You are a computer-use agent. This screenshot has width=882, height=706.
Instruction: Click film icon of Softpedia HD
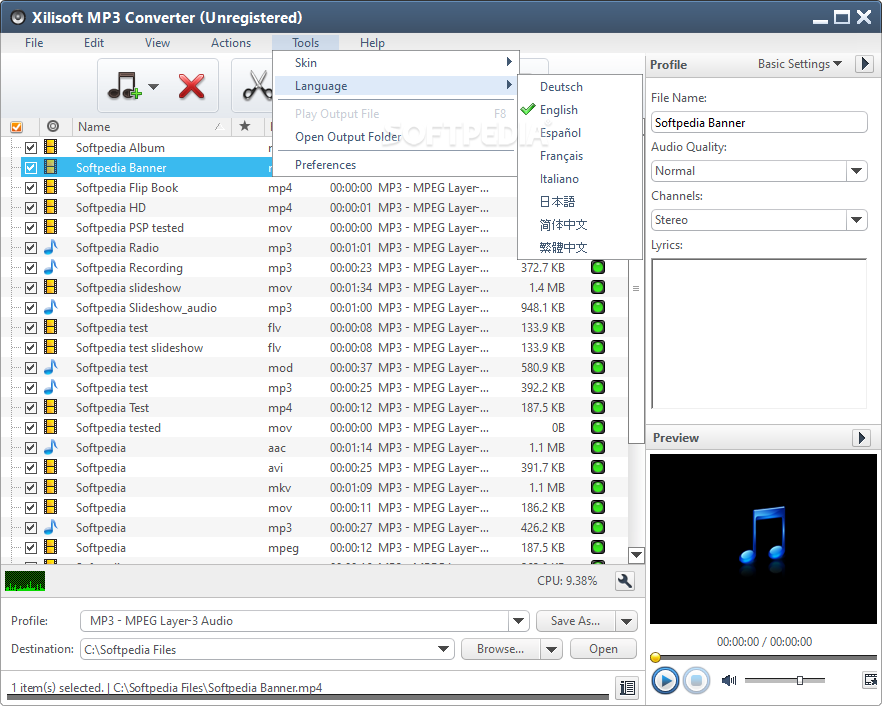click(x=51, y=208)
